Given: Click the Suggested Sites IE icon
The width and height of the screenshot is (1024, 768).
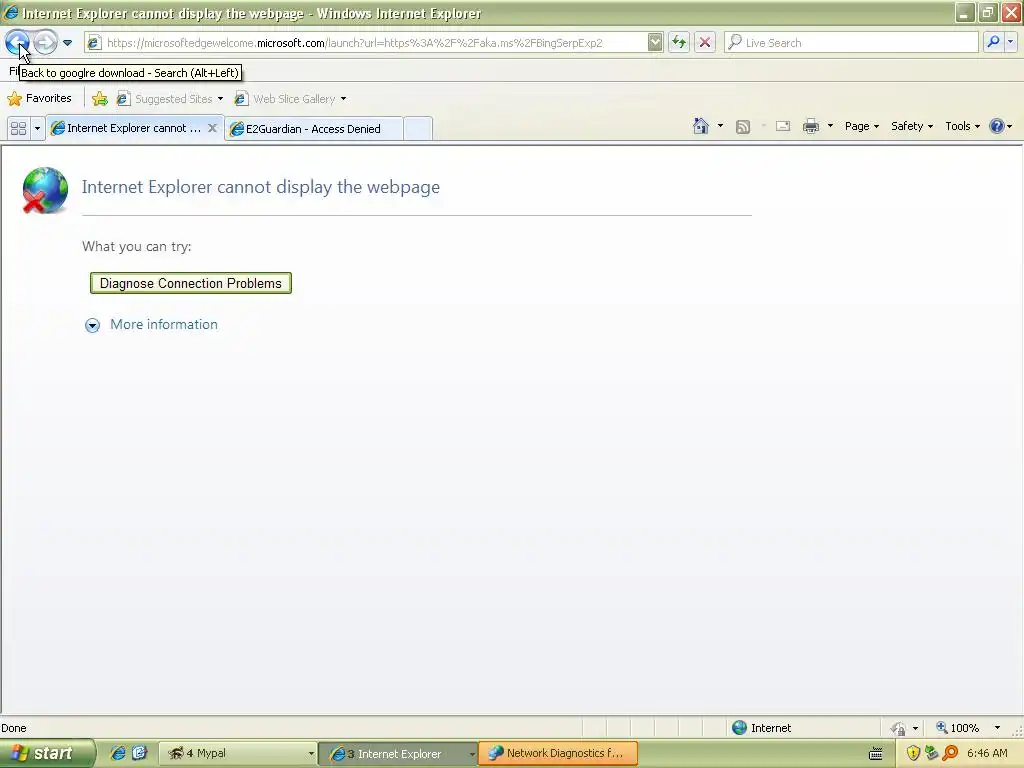Looking at the screenshot, I should 123,99.
